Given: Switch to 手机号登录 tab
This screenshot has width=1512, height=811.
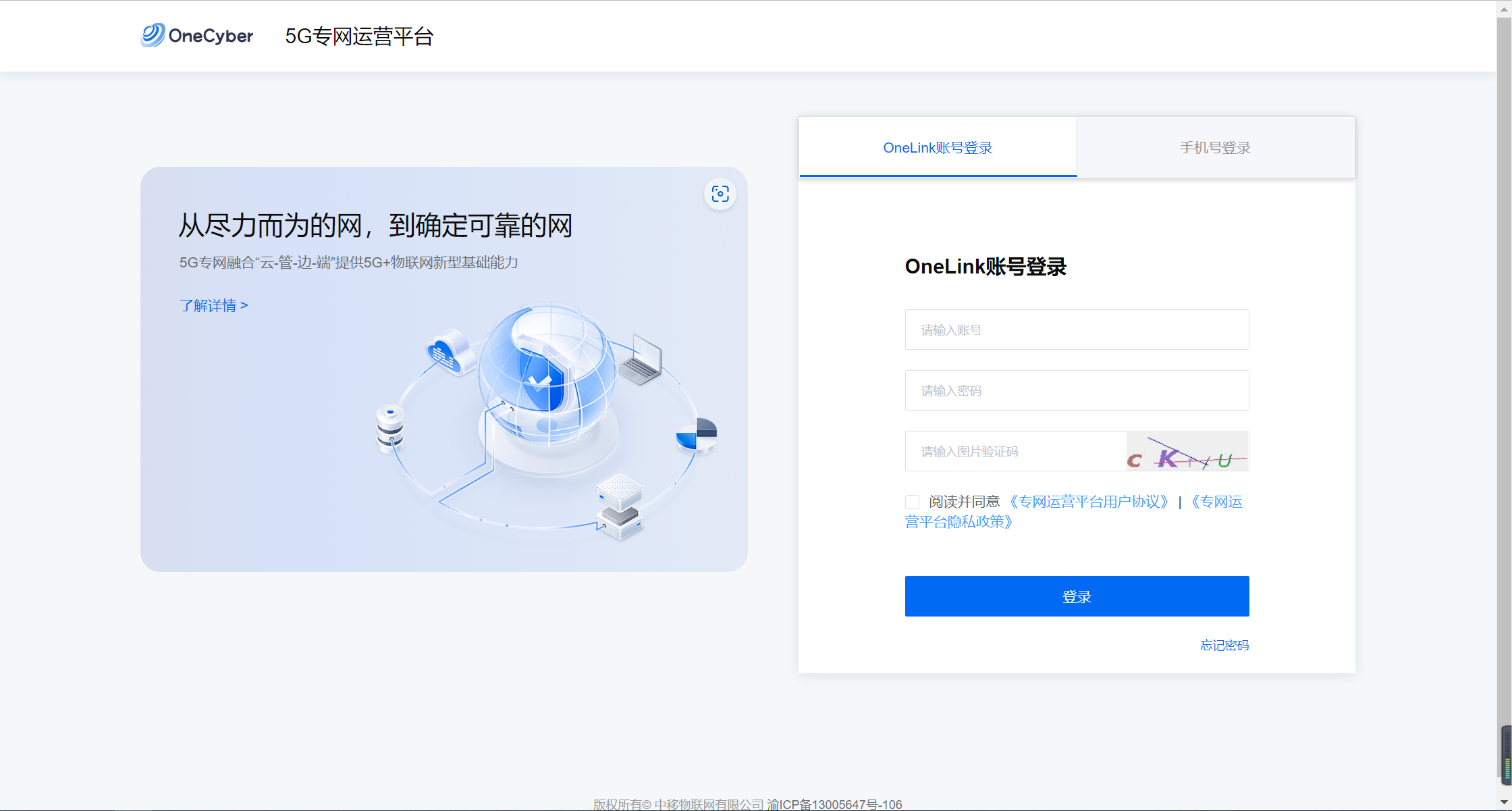Looking at the screenshot, I should (x=1215, y=148).
